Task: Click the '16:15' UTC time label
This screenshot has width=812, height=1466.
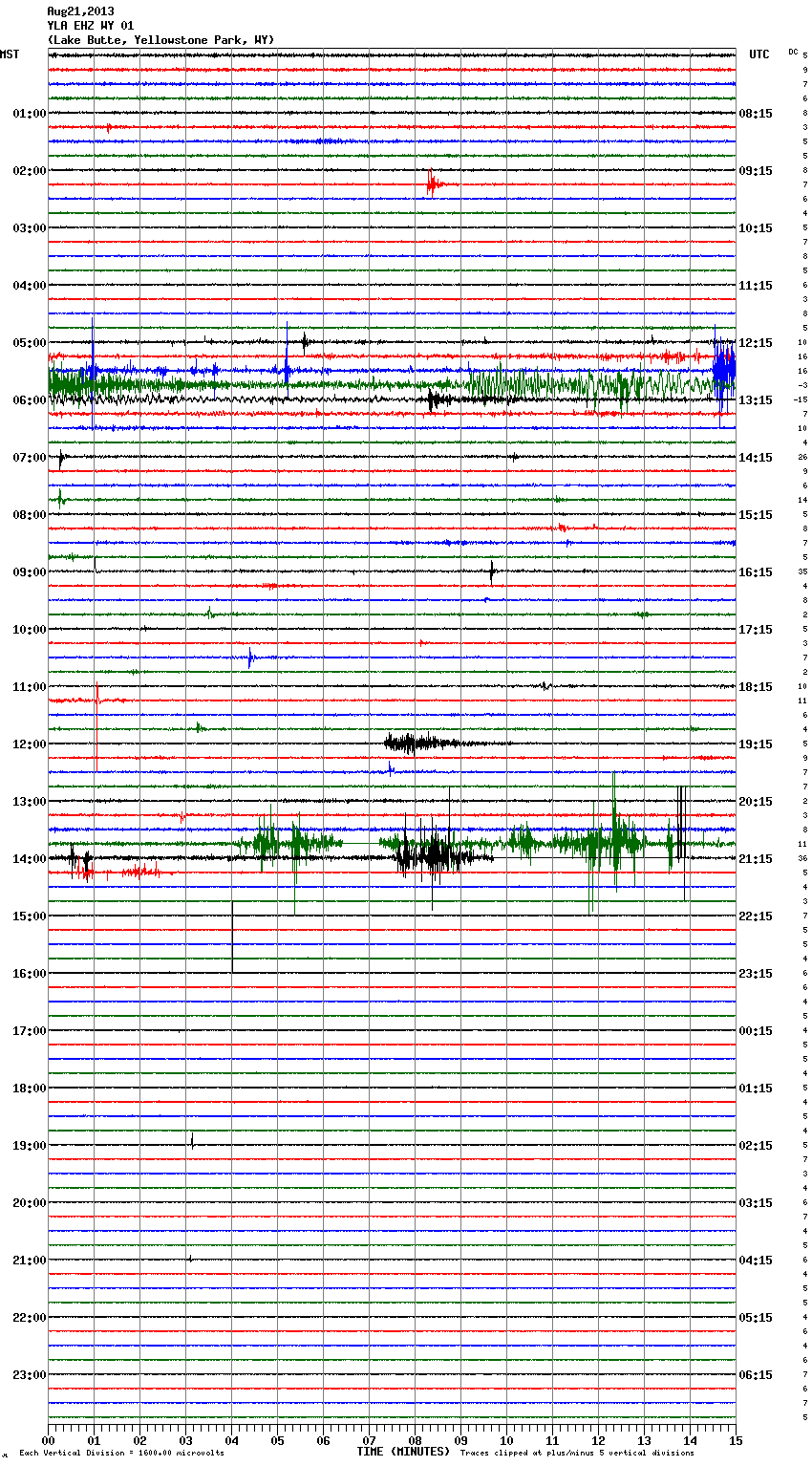Action: coord(756,572)
